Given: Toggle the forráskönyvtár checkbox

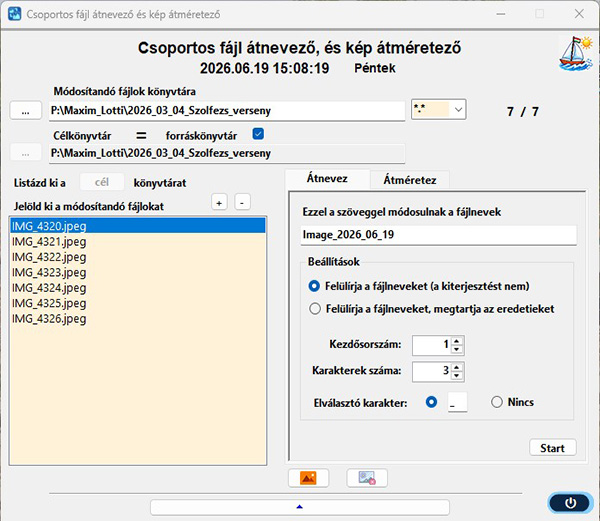Looking at the screenshot, I should click(258, 134).
